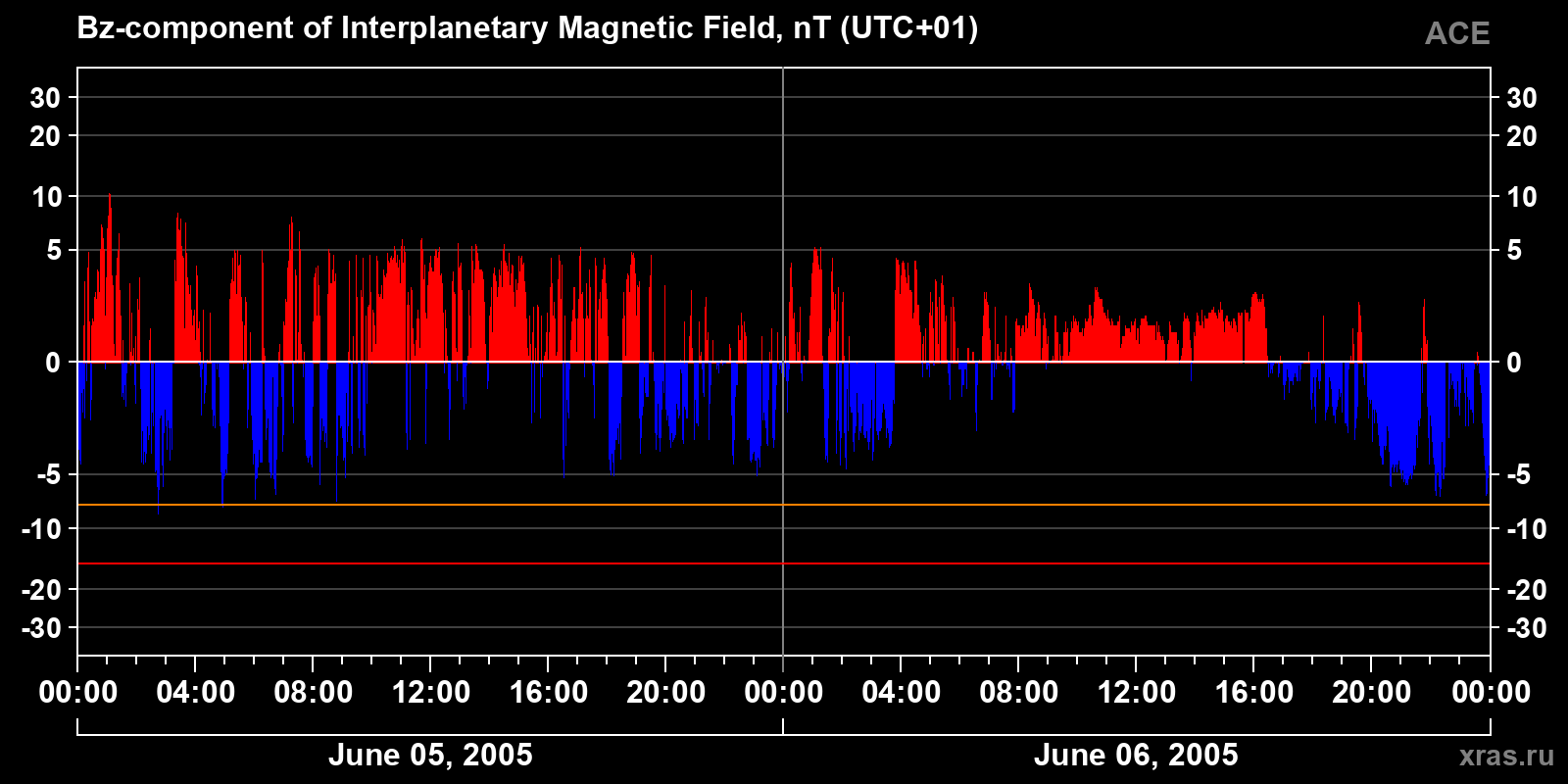
Task: Click the '20:00' time label under June 05
Action: (666, 693)
